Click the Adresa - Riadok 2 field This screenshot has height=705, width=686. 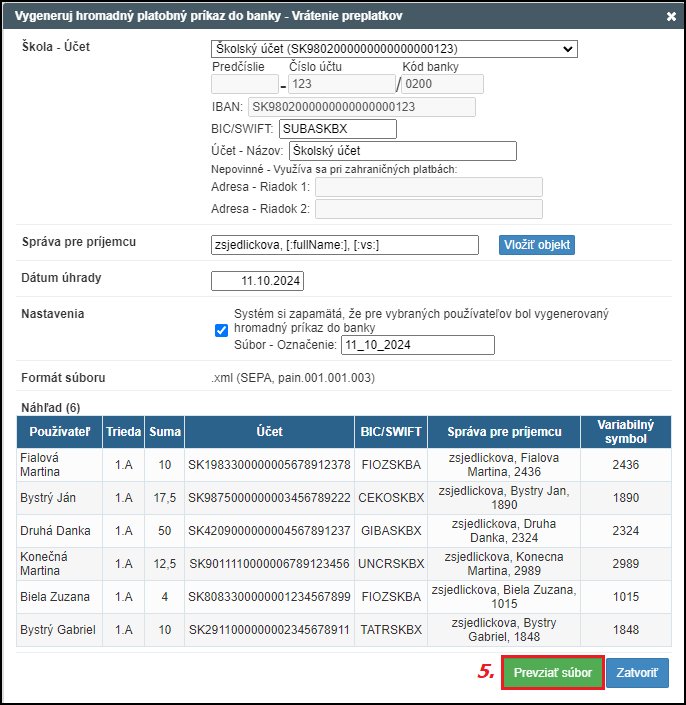(x=429, y=209)
